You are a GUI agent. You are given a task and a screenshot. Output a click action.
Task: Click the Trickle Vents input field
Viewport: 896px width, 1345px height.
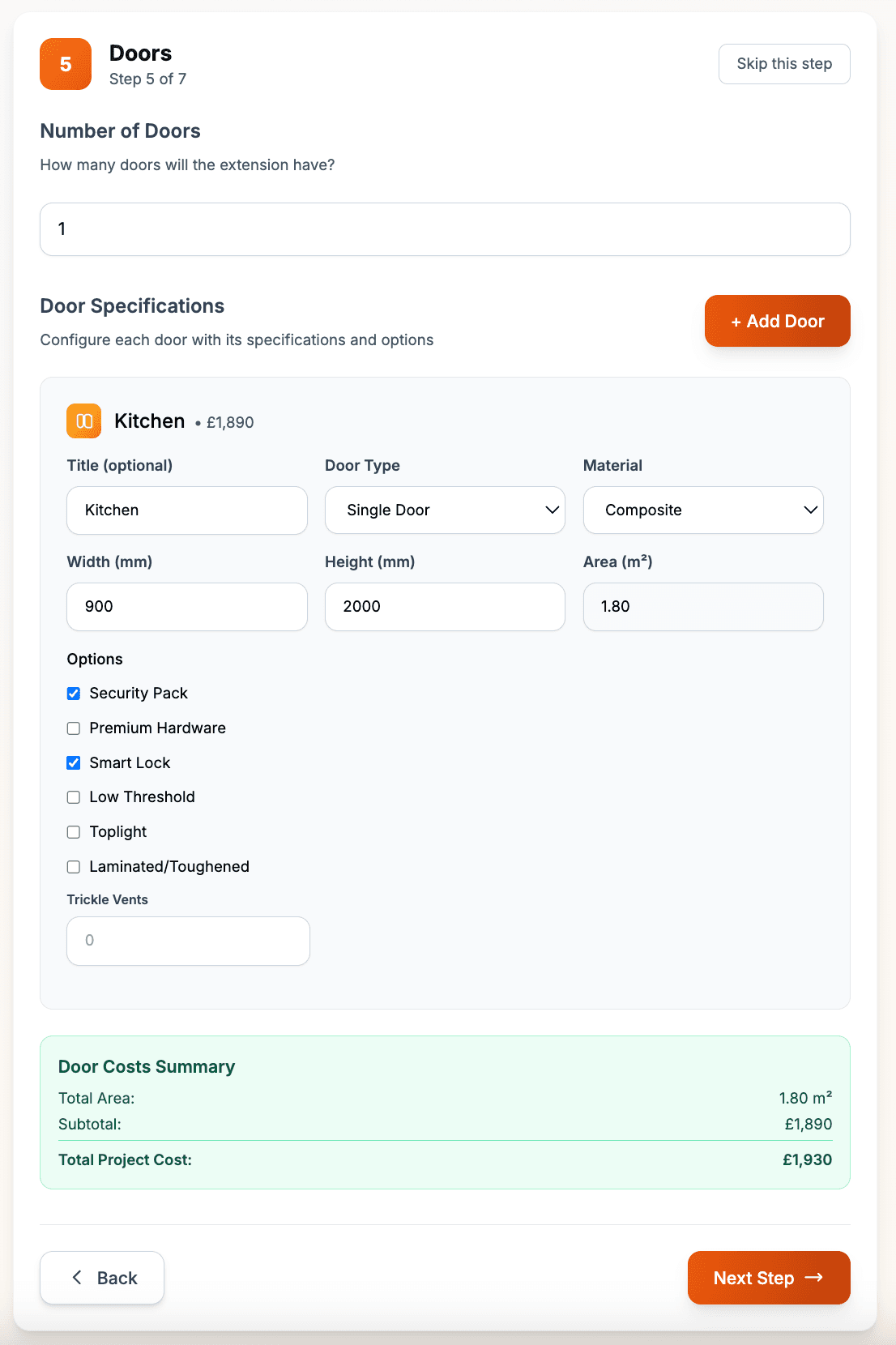click(x=188, y=941)
